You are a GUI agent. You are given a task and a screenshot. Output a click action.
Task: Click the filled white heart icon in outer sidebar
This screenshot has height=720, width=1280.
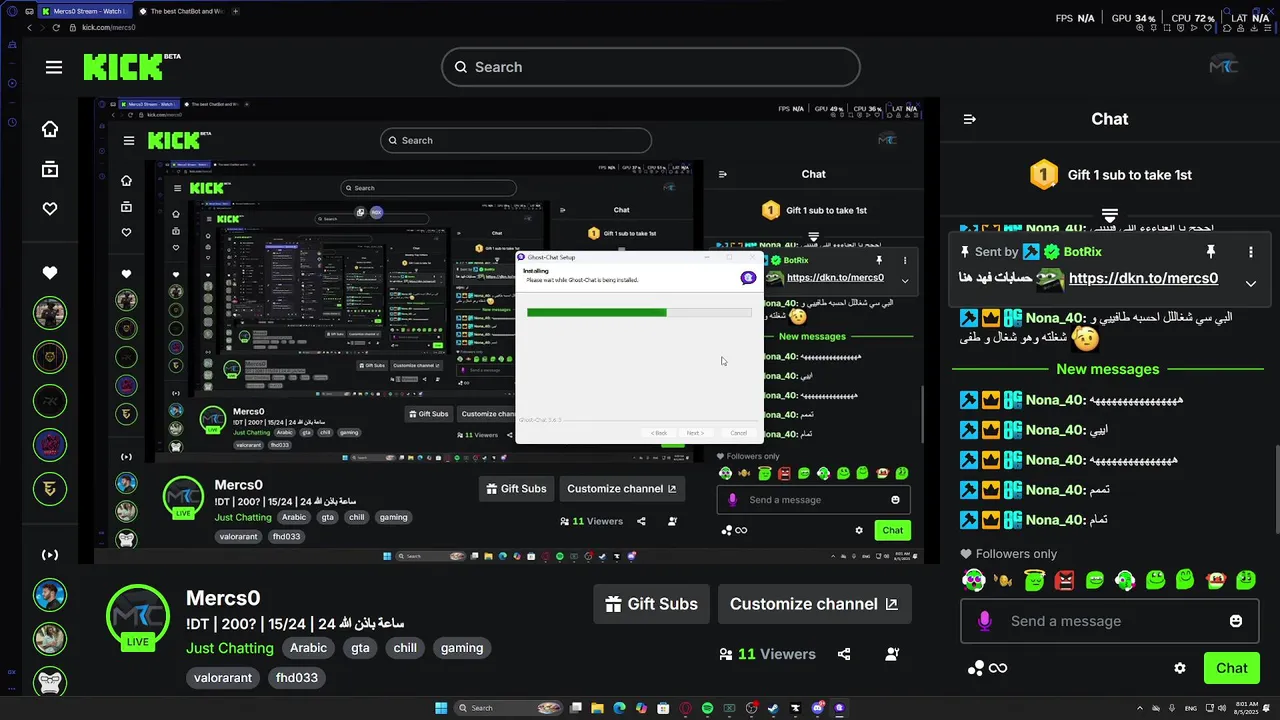point(49,273)
